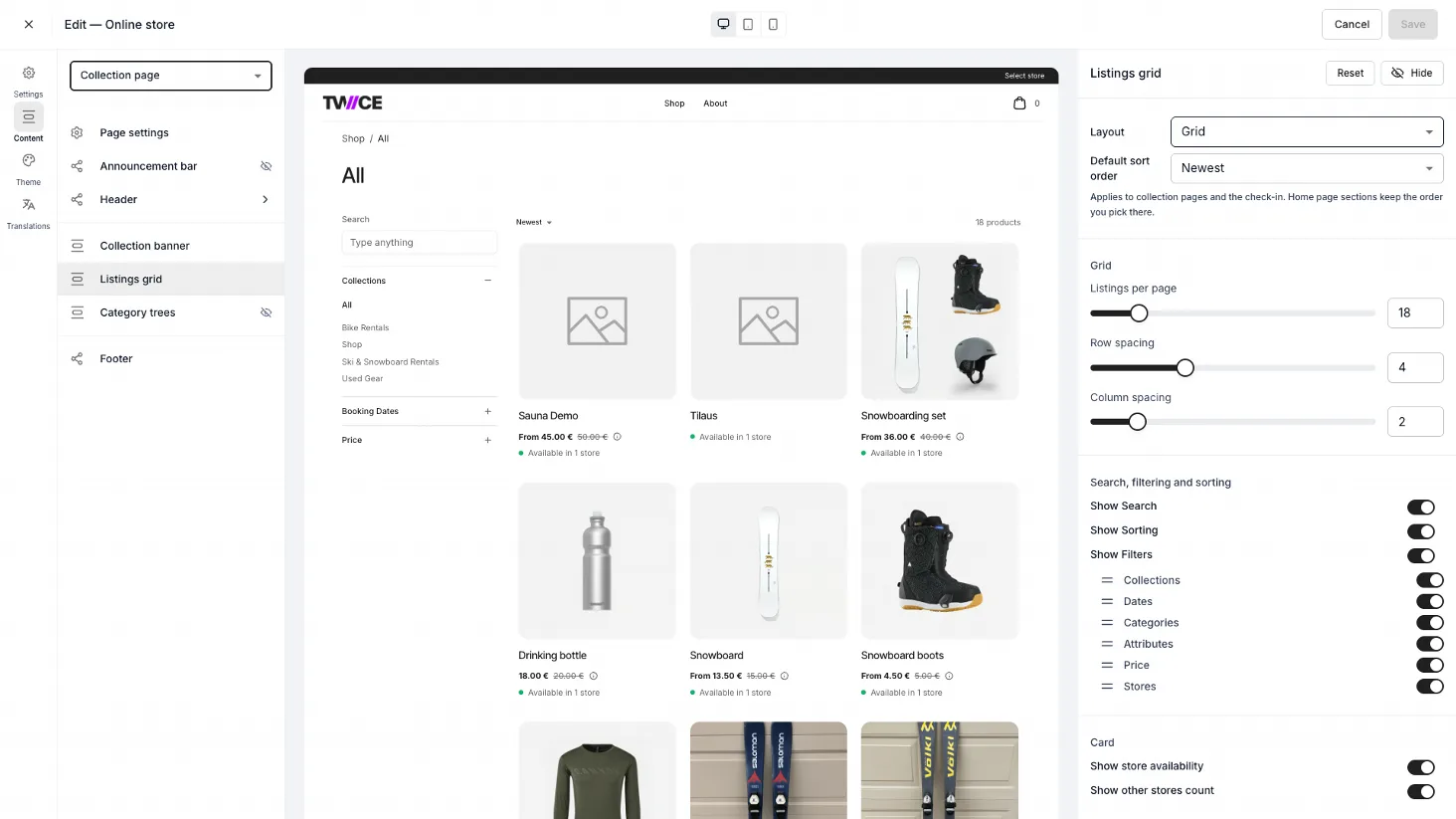Open the Layout Grid dropdown

coord(1307,131)
